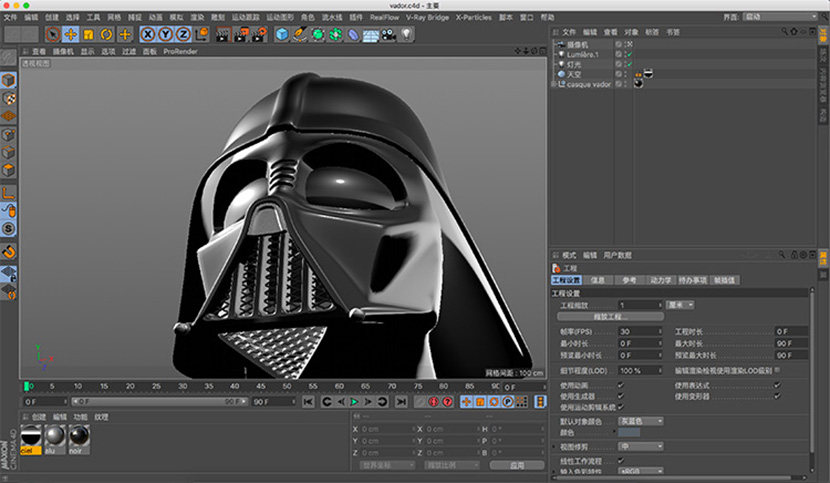Click the light bulb icon in toolbar

(x=407, y=34)
